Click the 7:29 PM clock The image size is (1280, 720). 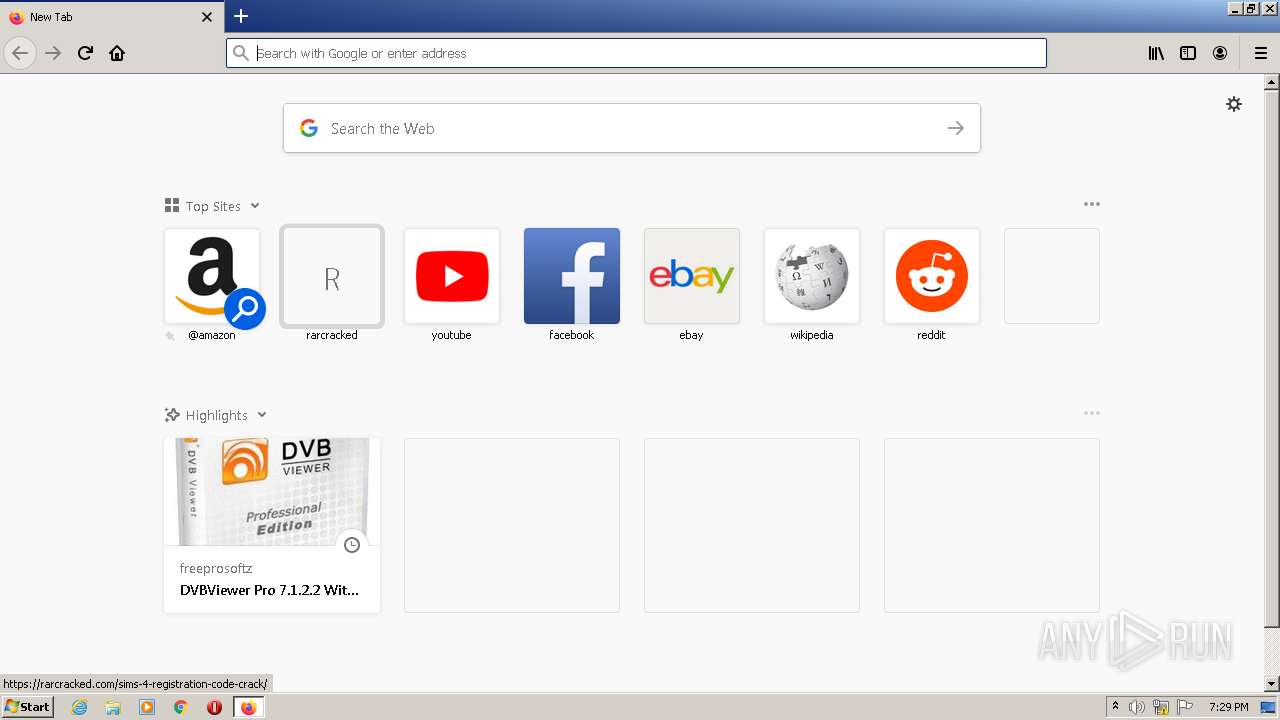coord(1228,707)
